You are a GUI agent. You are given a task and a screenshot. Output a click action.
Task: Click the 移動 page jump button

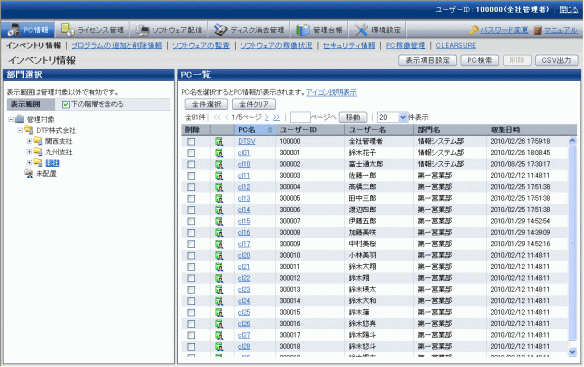click(x=353, y=117)
